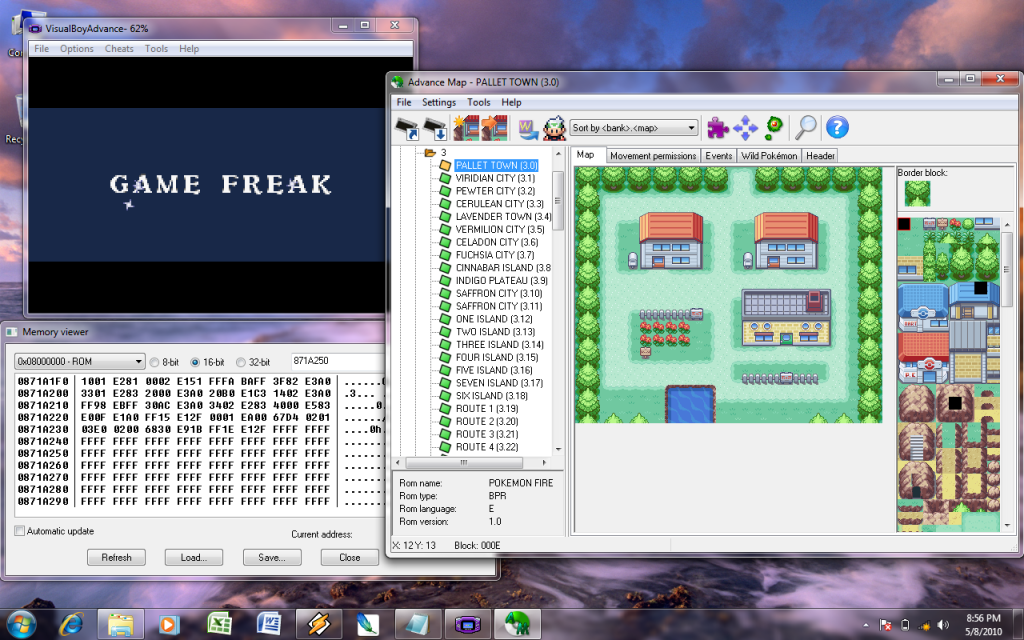Switch to the Events tab
Image resolution: width=1024 pixels, height=640 pixels.
coord(718,156)
